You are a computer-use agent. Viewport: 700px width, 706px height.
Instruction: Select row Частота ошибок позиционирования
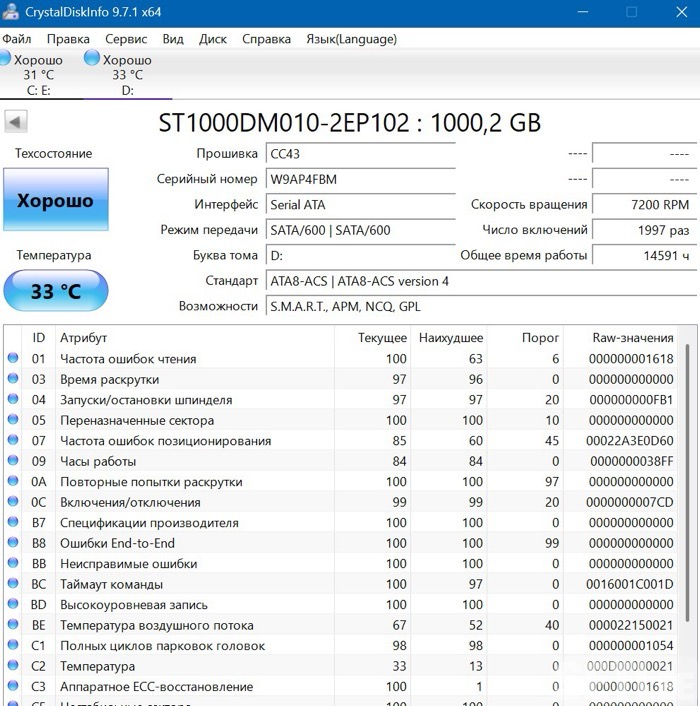tap(341, 440)
